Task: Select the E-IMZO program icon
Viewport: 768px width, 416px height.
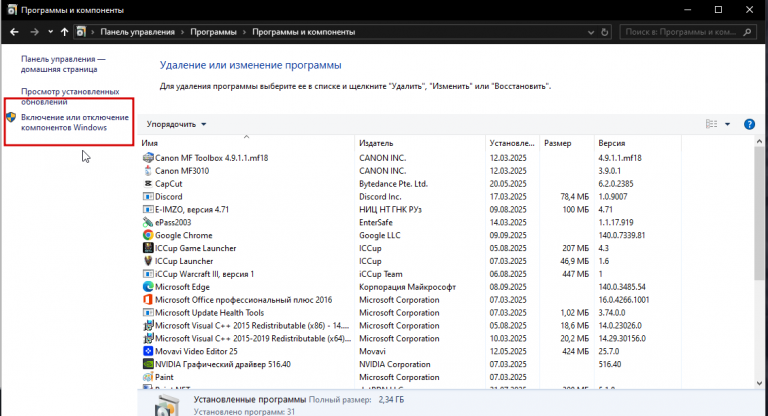Action: (148, 209)
